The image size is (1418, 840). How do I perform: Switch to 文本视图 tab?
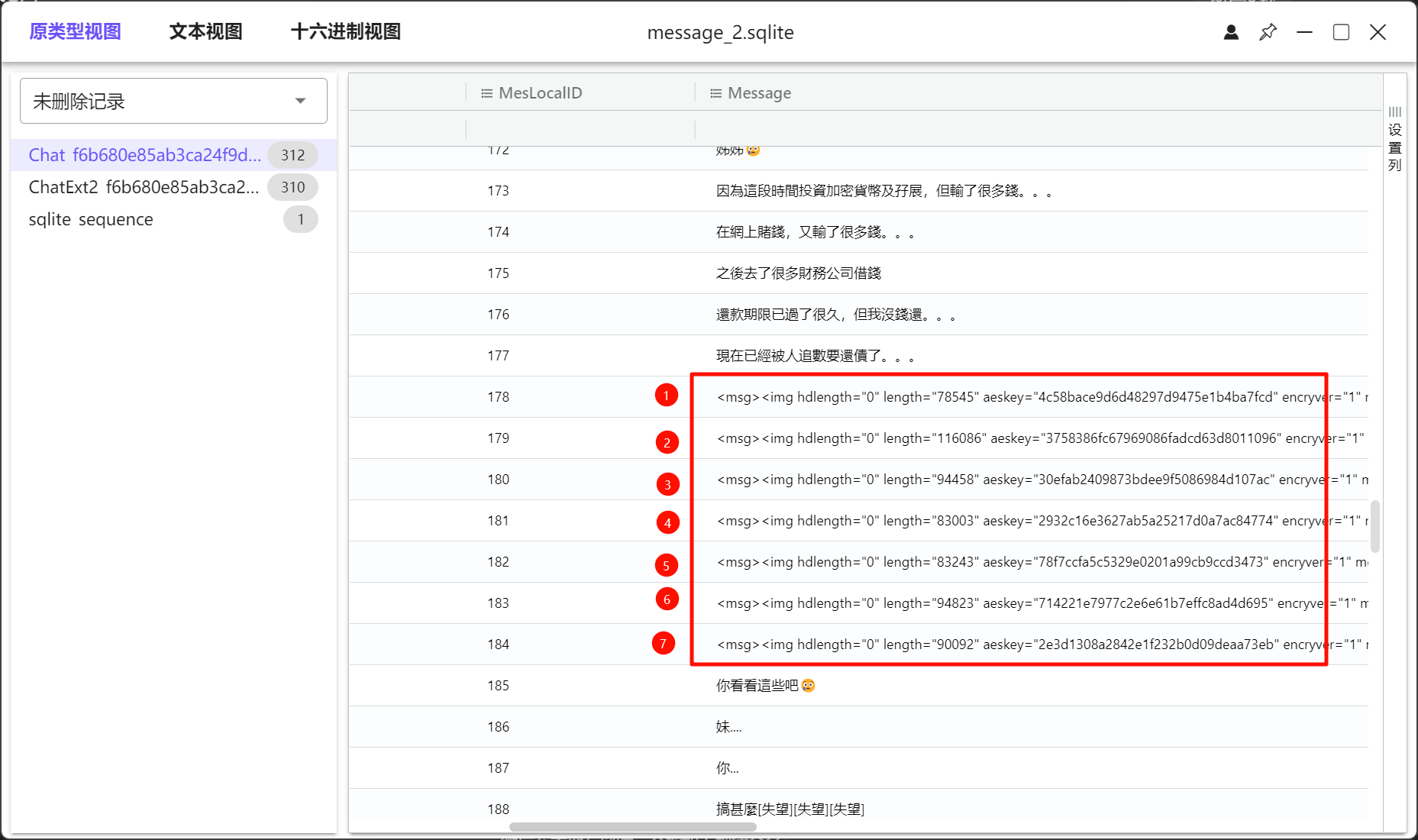tap(205, 32)
